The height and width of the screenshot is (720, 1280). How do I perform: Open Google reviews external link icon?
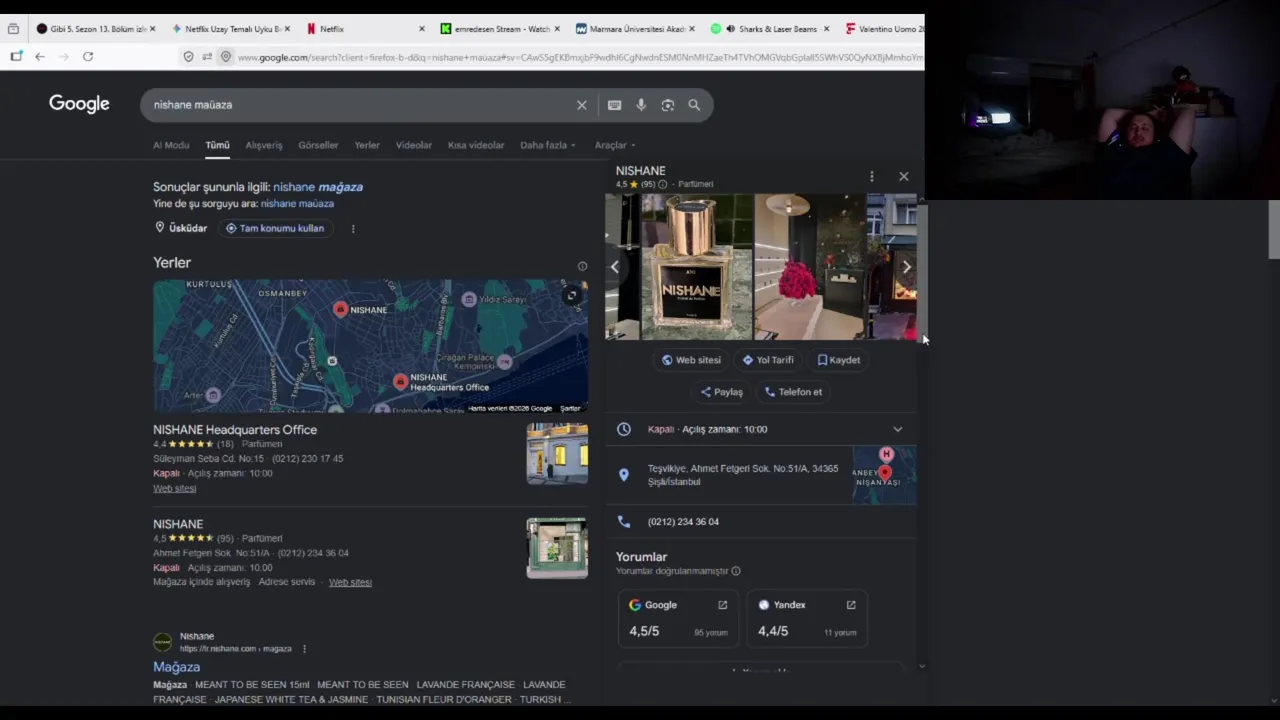[x=722, y=605]
